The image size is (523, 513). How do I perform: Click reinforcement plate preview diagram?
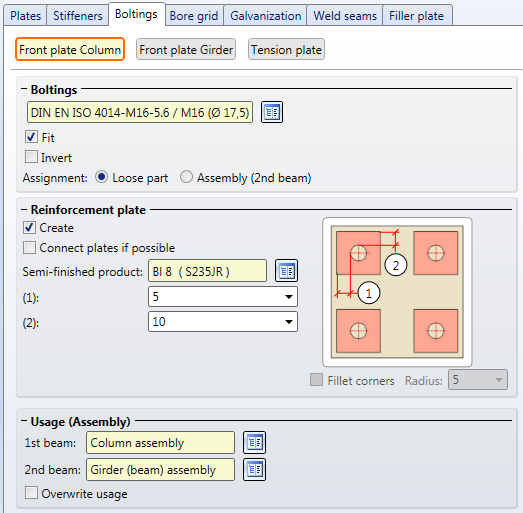pos(397,292)
